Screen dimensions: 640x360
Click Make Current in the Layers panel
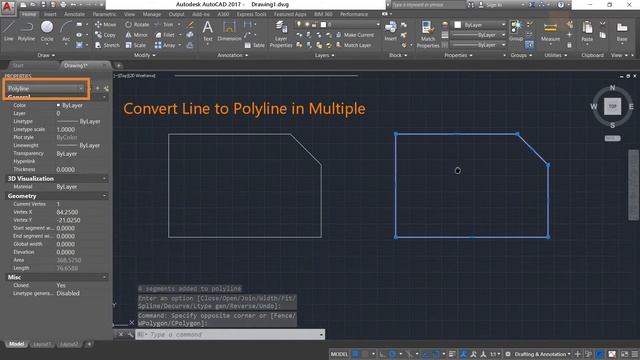(354, 35)
